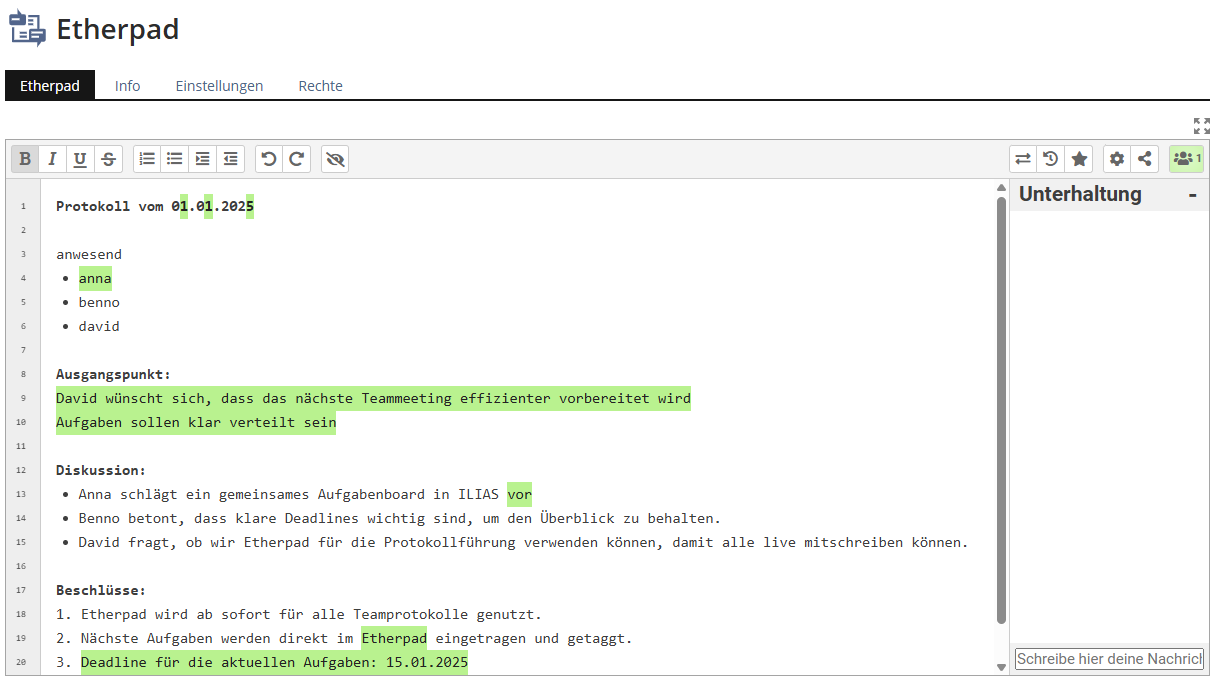Collapse the Unterhaltung chat panel
Screen dimensions: 1214x681
[1192, 195]
